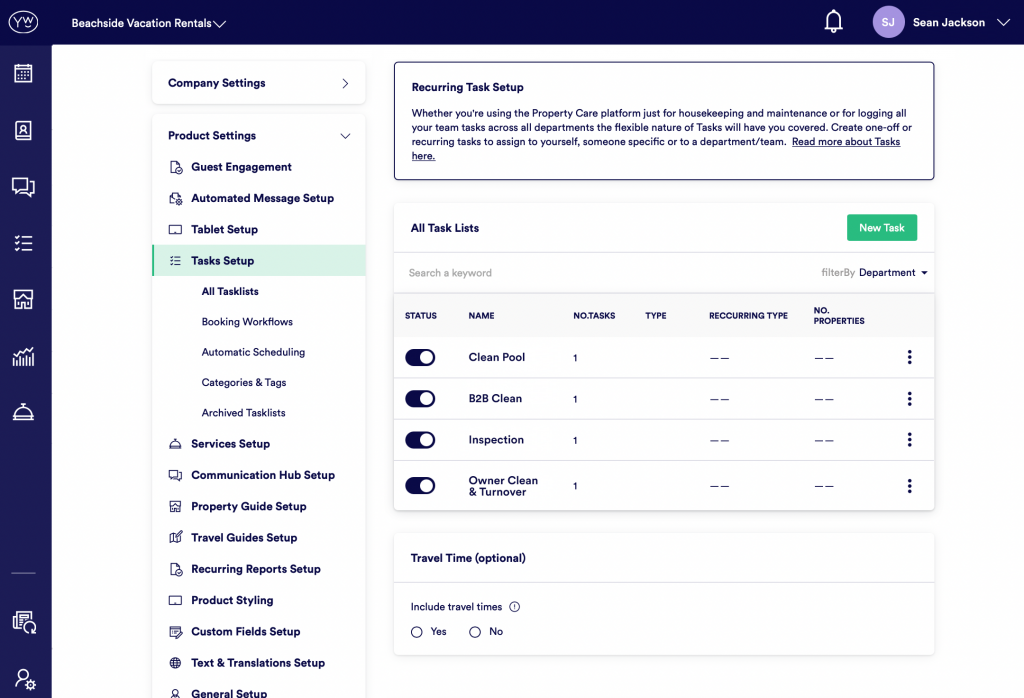Click the task checklist sidebar icon
This screenshot has width=1024, height=698.
pos(23,243)
